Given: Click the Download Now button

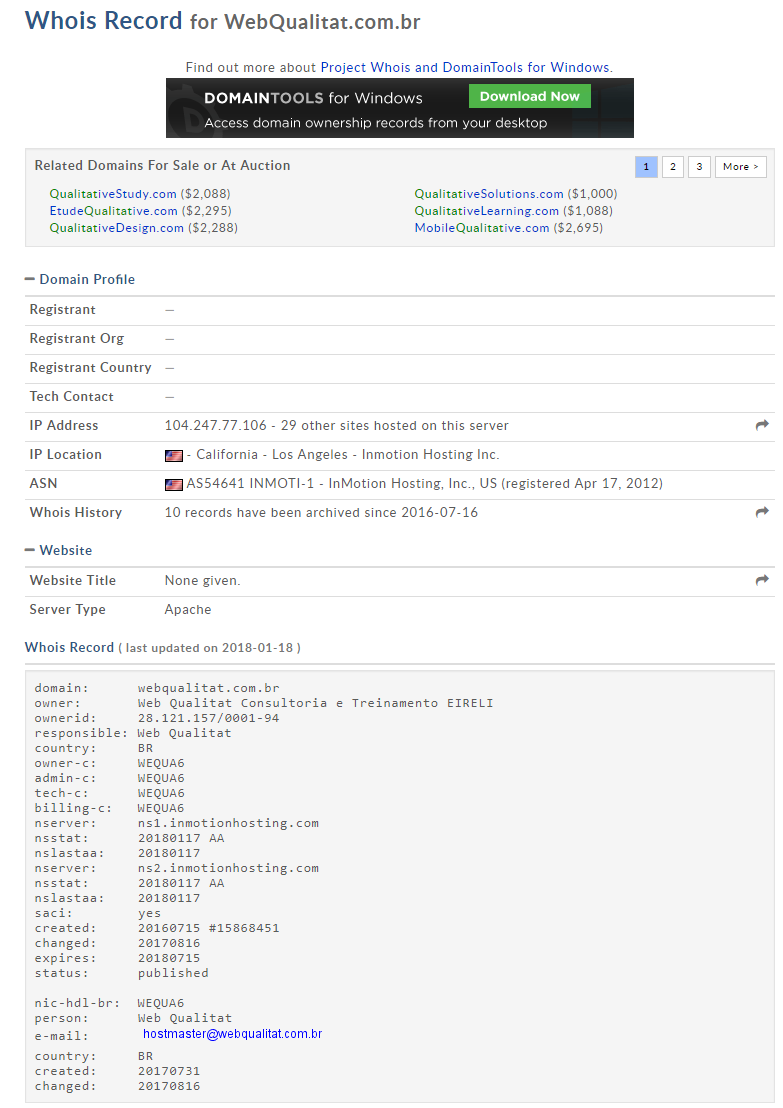Looking at the screenshot, I should pos(530,96).
